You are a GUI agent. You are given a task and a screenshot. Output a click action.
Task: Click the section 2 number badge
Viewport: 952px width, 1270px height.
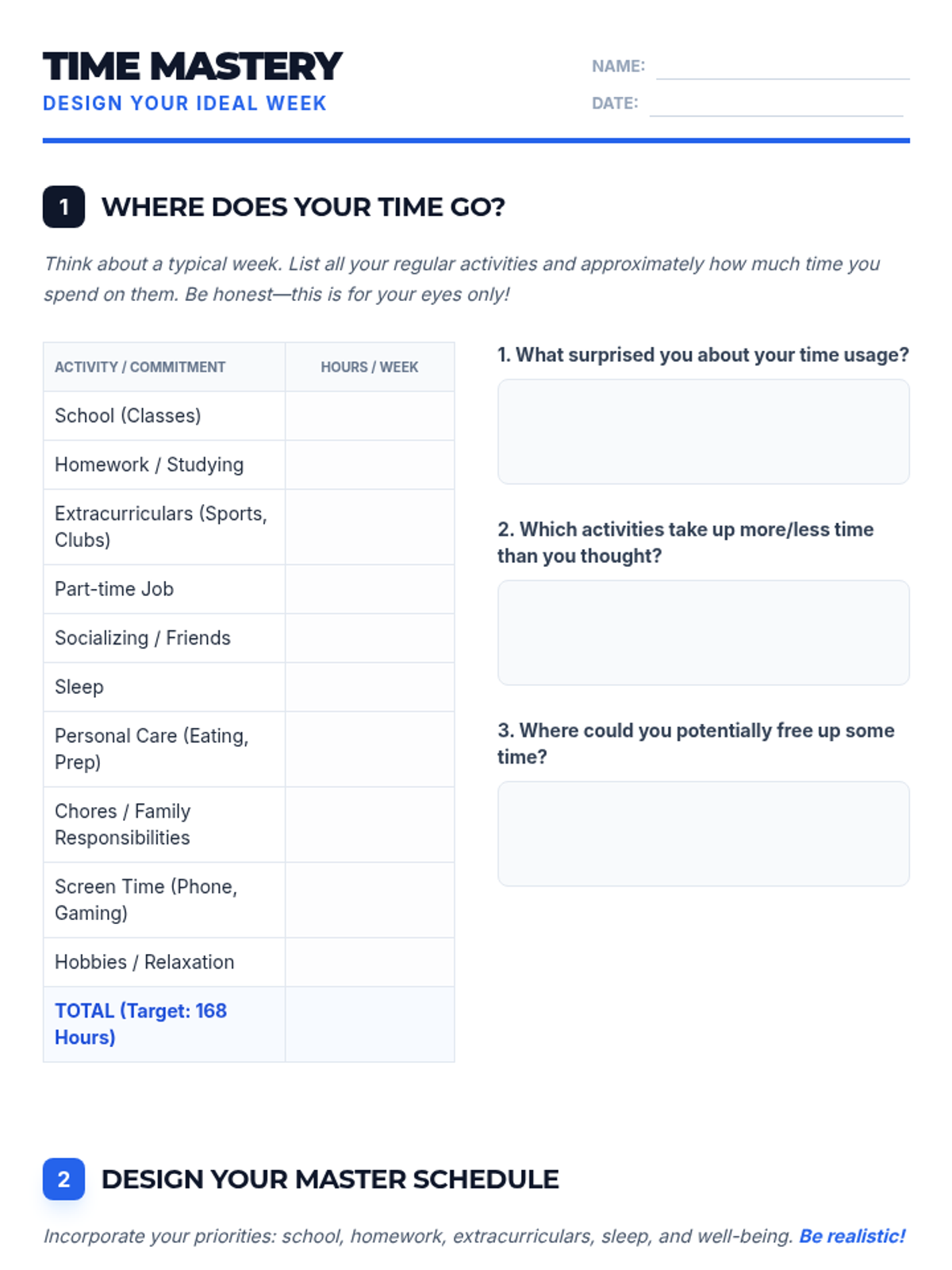(x=63, y=1179)
